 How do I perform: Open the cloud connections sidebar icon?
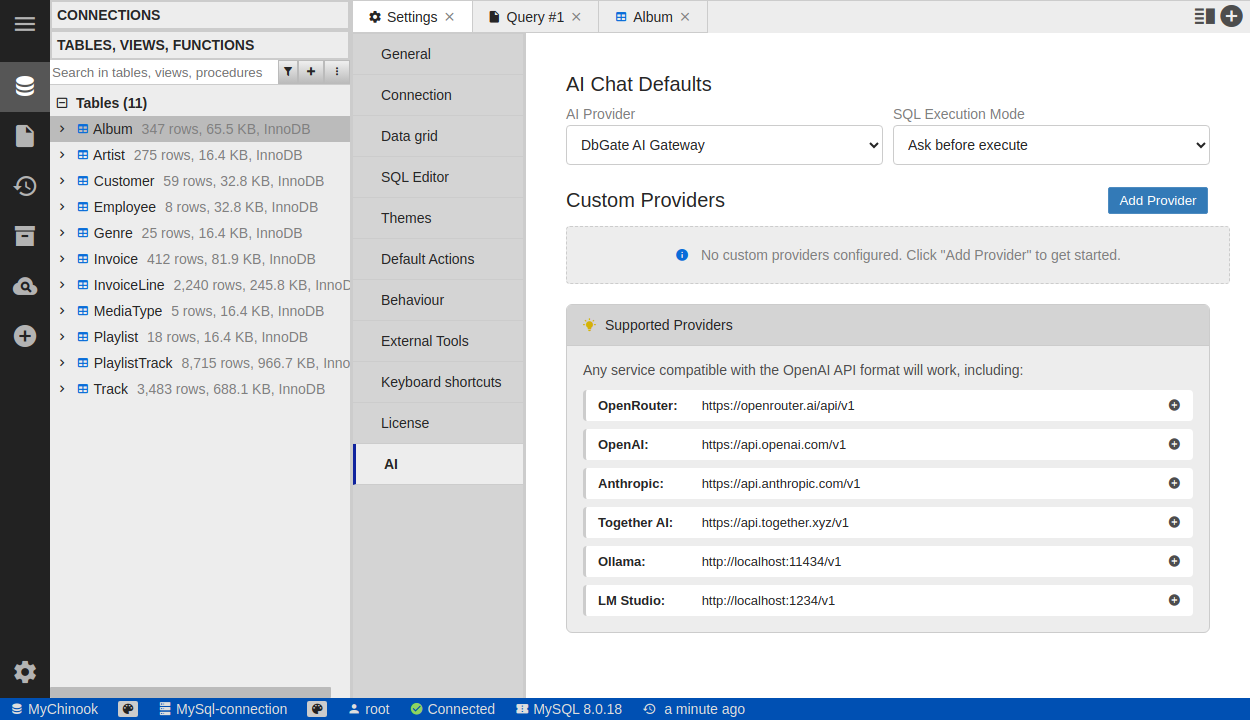25,287
